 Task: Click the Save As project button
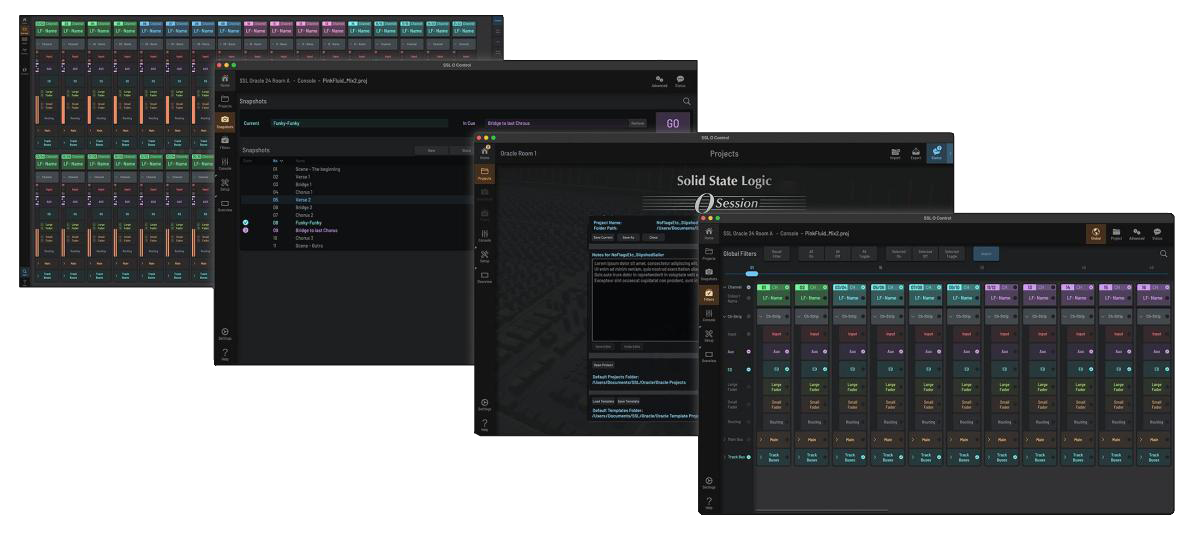point(628,237)
